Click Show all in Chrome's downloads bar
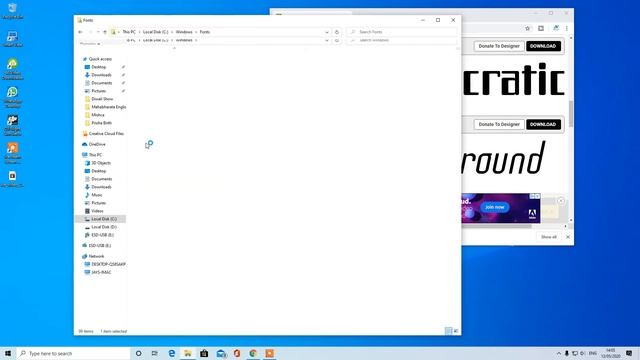640x360 pixels. tap(549, 237)
